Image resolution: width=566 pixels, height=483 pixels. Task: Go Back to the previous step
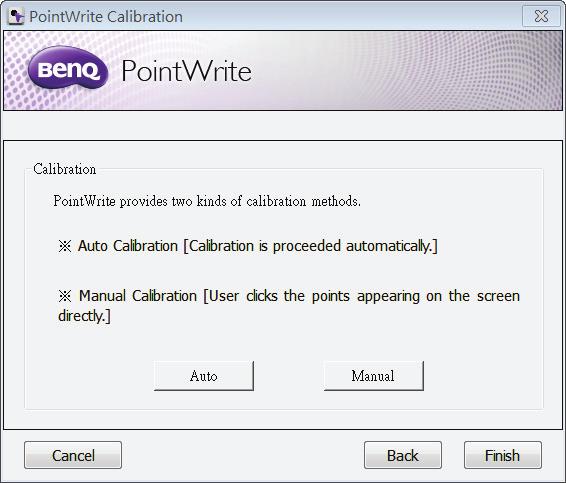click(x=402, y=455)
